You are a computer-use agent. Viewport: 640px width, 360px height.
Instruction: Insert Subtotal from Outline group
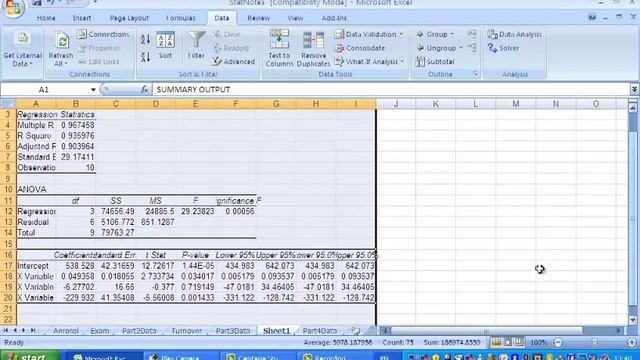pos(435,62)
